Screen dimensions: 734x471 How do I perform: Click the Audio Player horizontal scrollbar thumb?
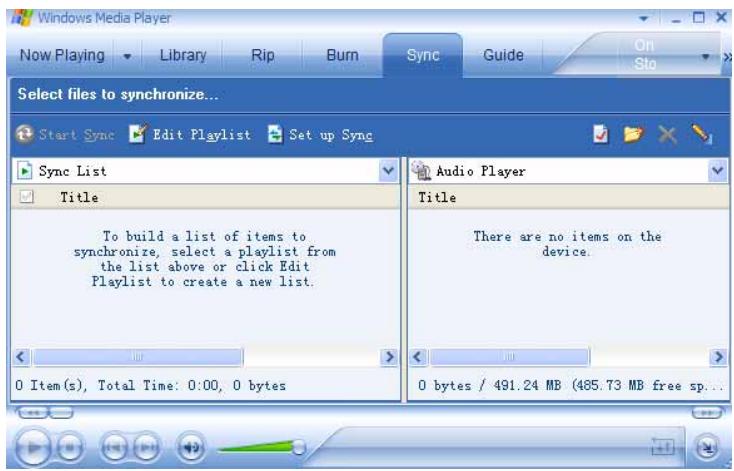pyautogui.click(x=509, y=357)
